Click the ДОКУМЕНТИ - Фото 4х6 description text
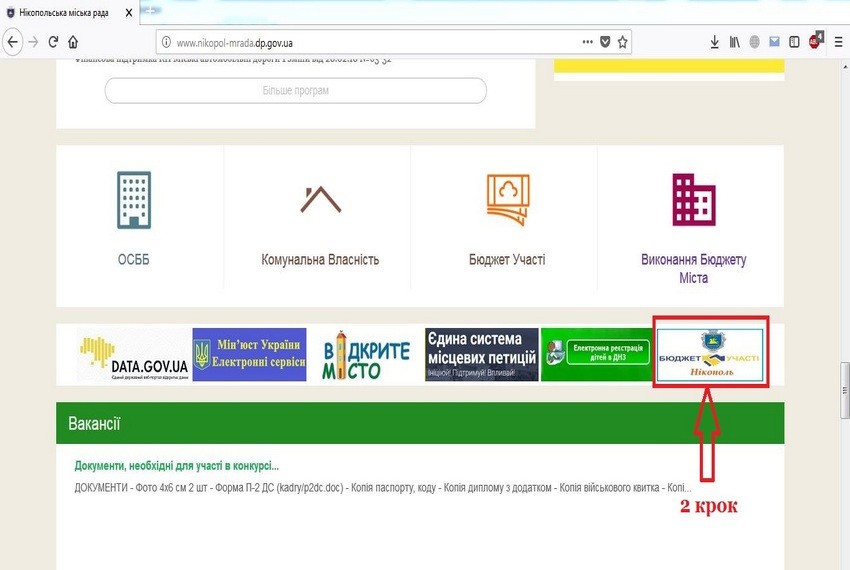 pos(383,488)
